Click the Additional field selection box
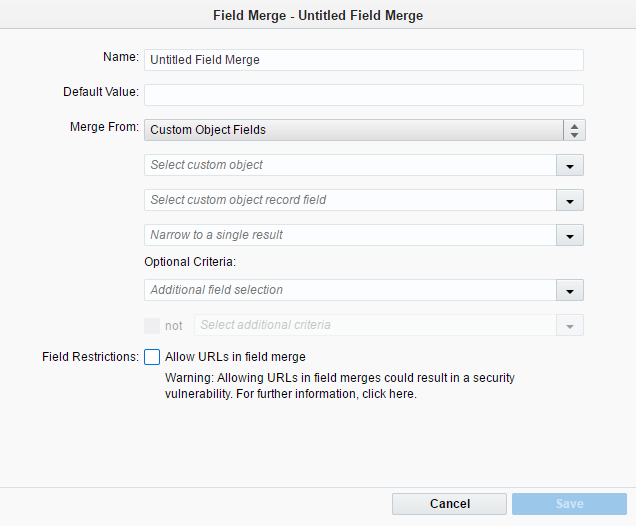The height and width of the screenshot is (526, 636). (x=349, y=290)
